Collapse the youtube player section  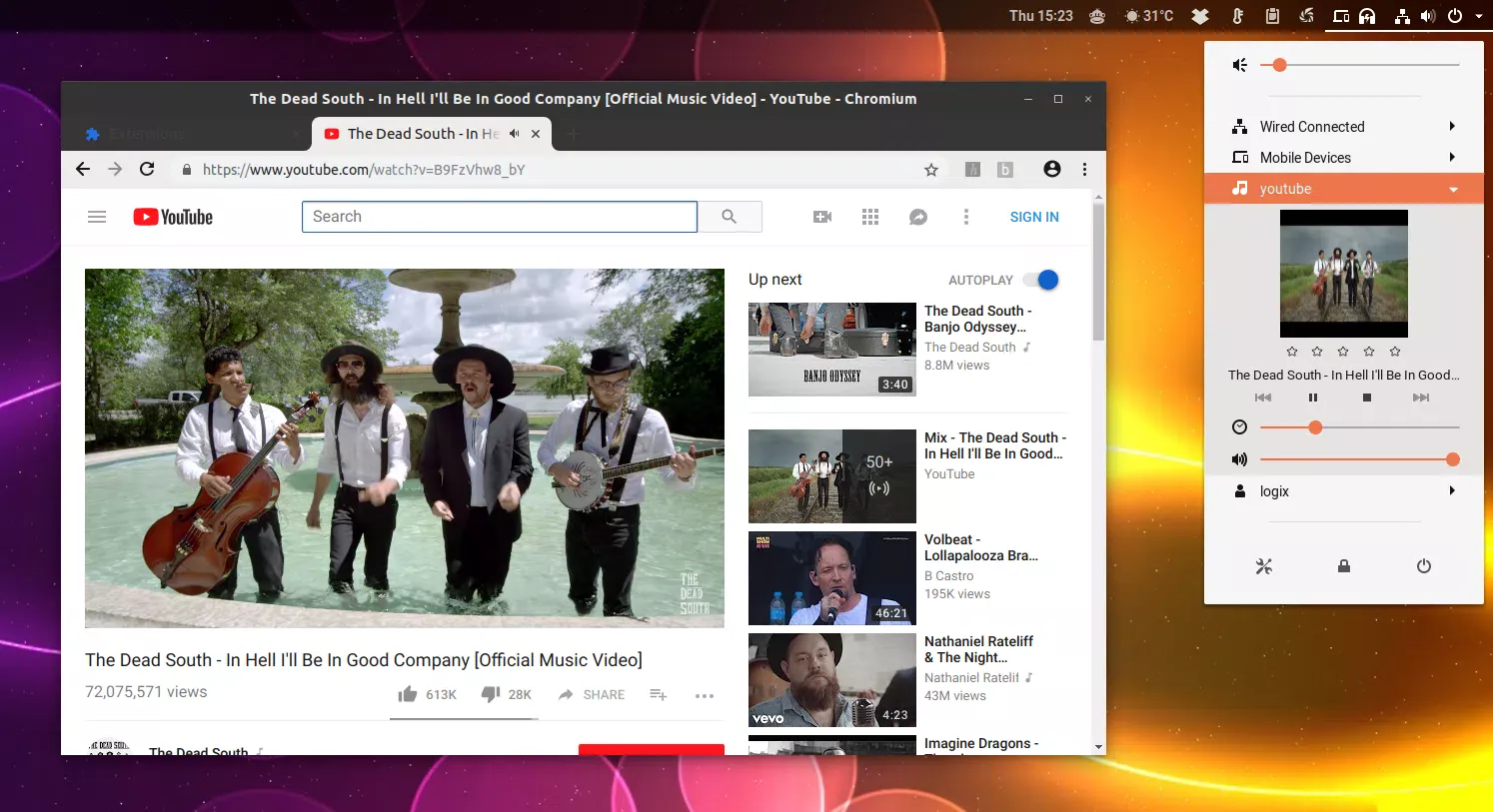pos(1454,188)
